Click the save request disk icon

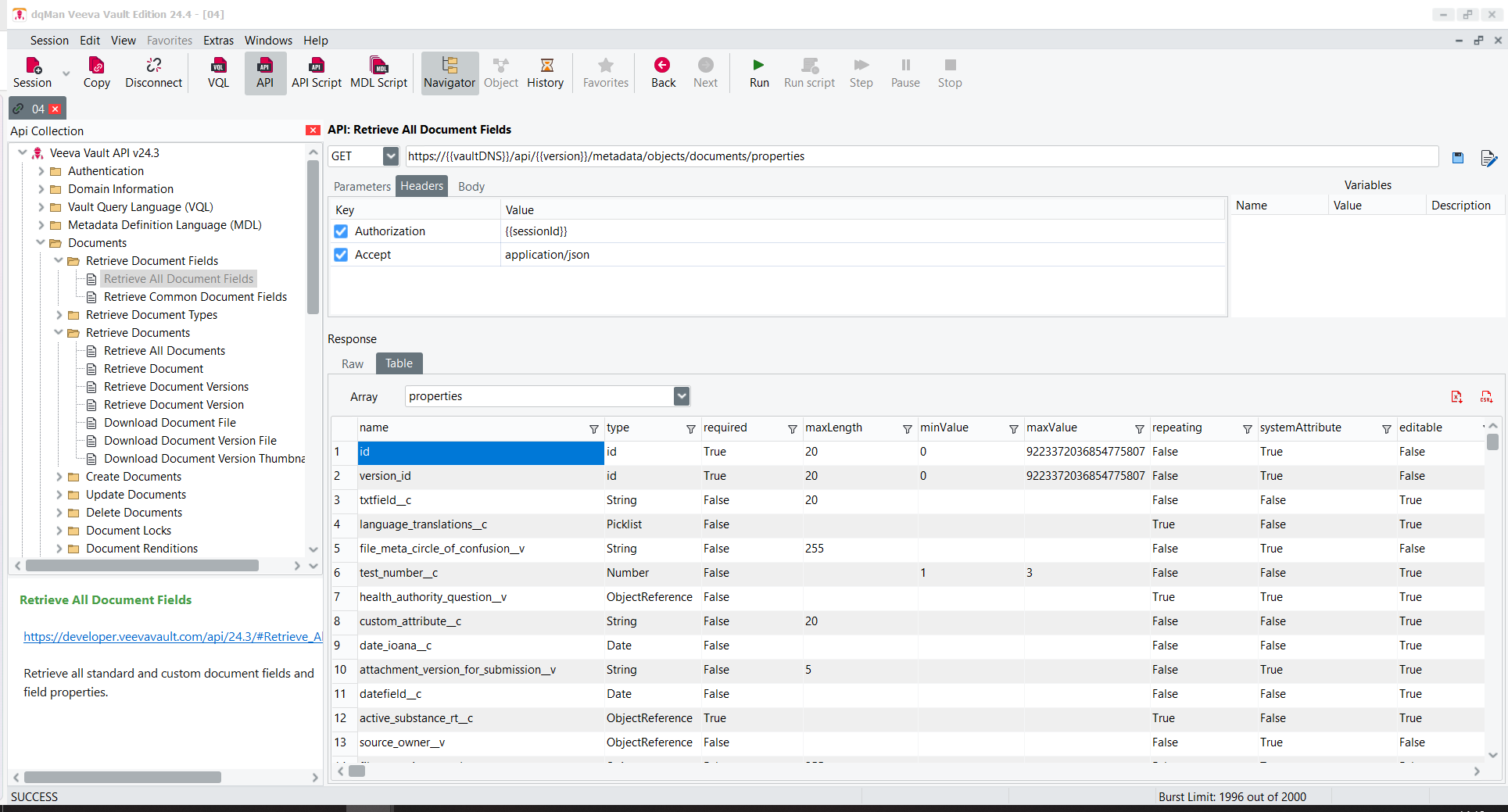[1457, 158]
